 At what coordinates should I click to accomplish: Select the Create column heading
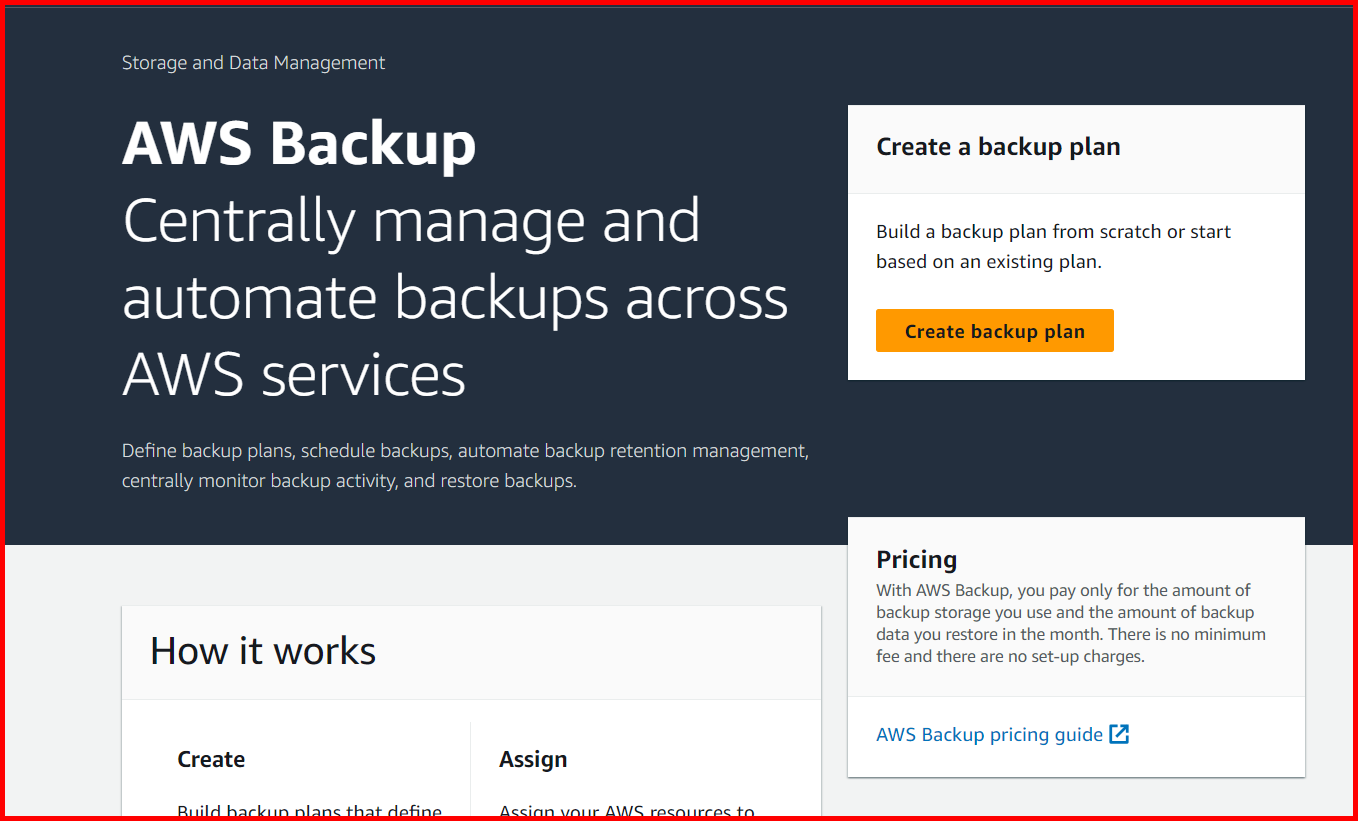211,758
